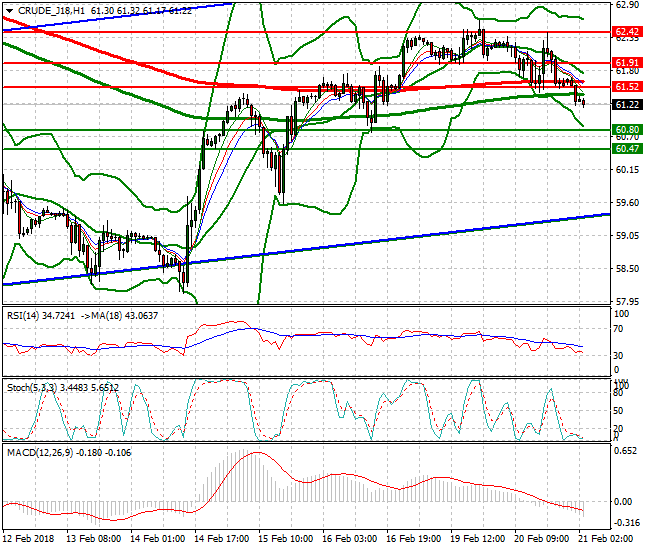Click the 60.15 price scale value
Viewport: 650px width, 550px height.
coord(627,170)
